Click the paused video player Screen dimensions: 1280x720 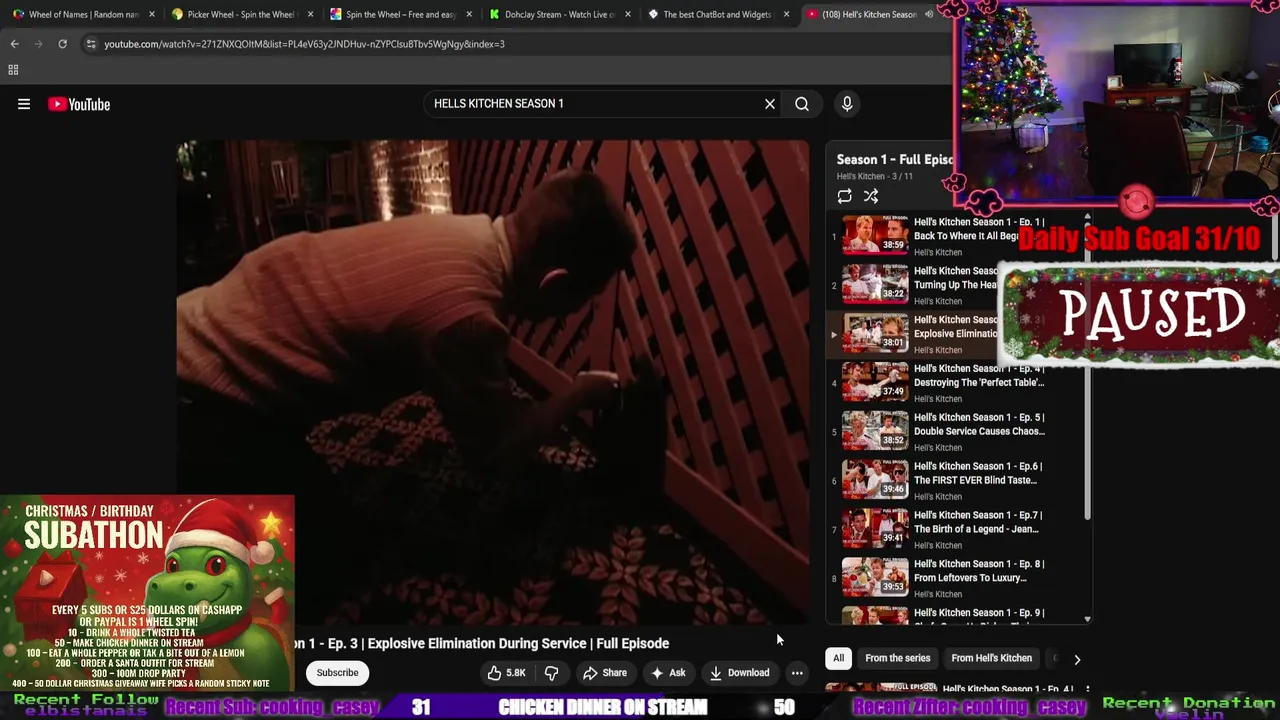tap(493, 383)
